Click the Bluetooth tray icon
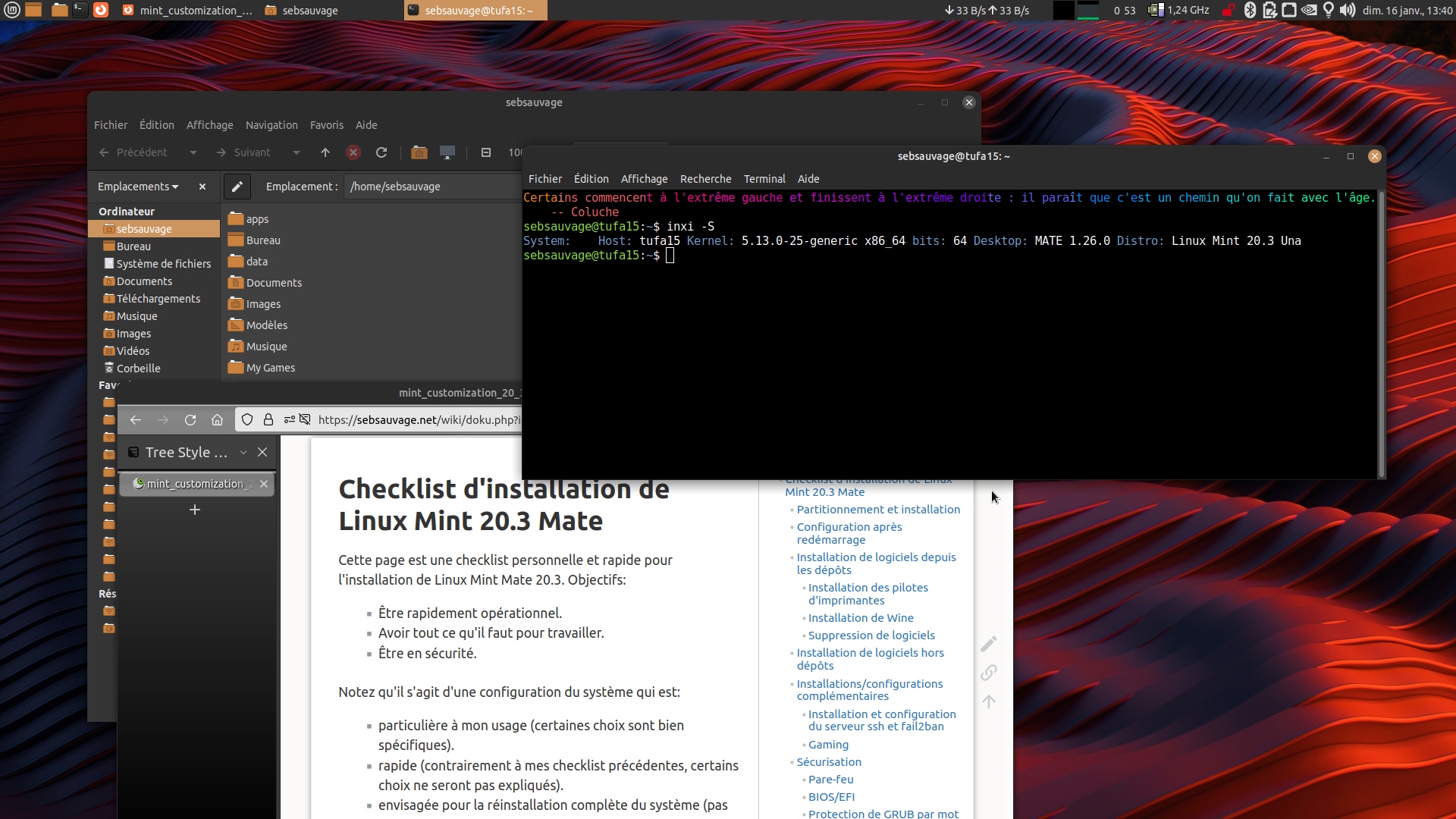Screen dimensions: 1456x819 (x=1250, y=10)
